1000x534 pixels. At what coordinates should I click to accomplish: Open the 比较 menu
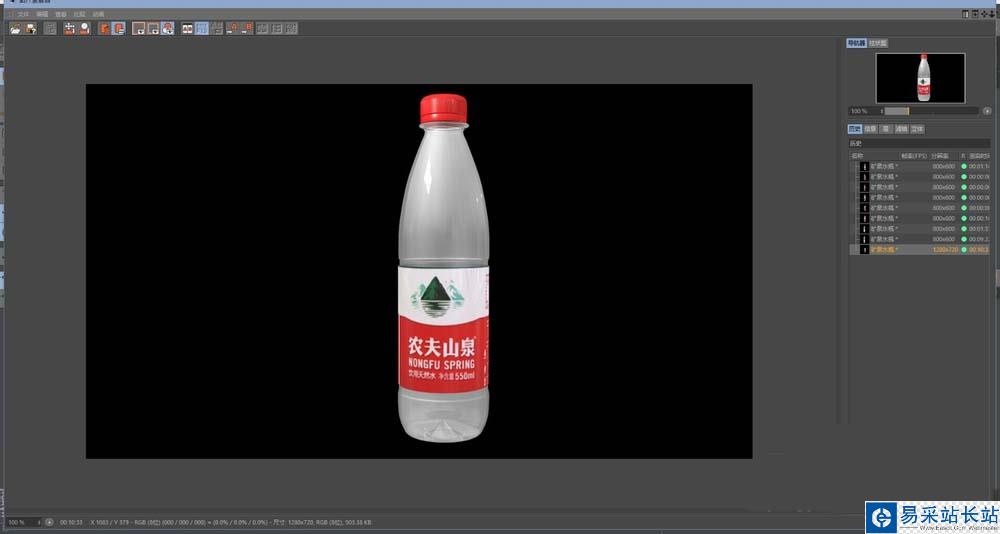[x=79, y=14]
